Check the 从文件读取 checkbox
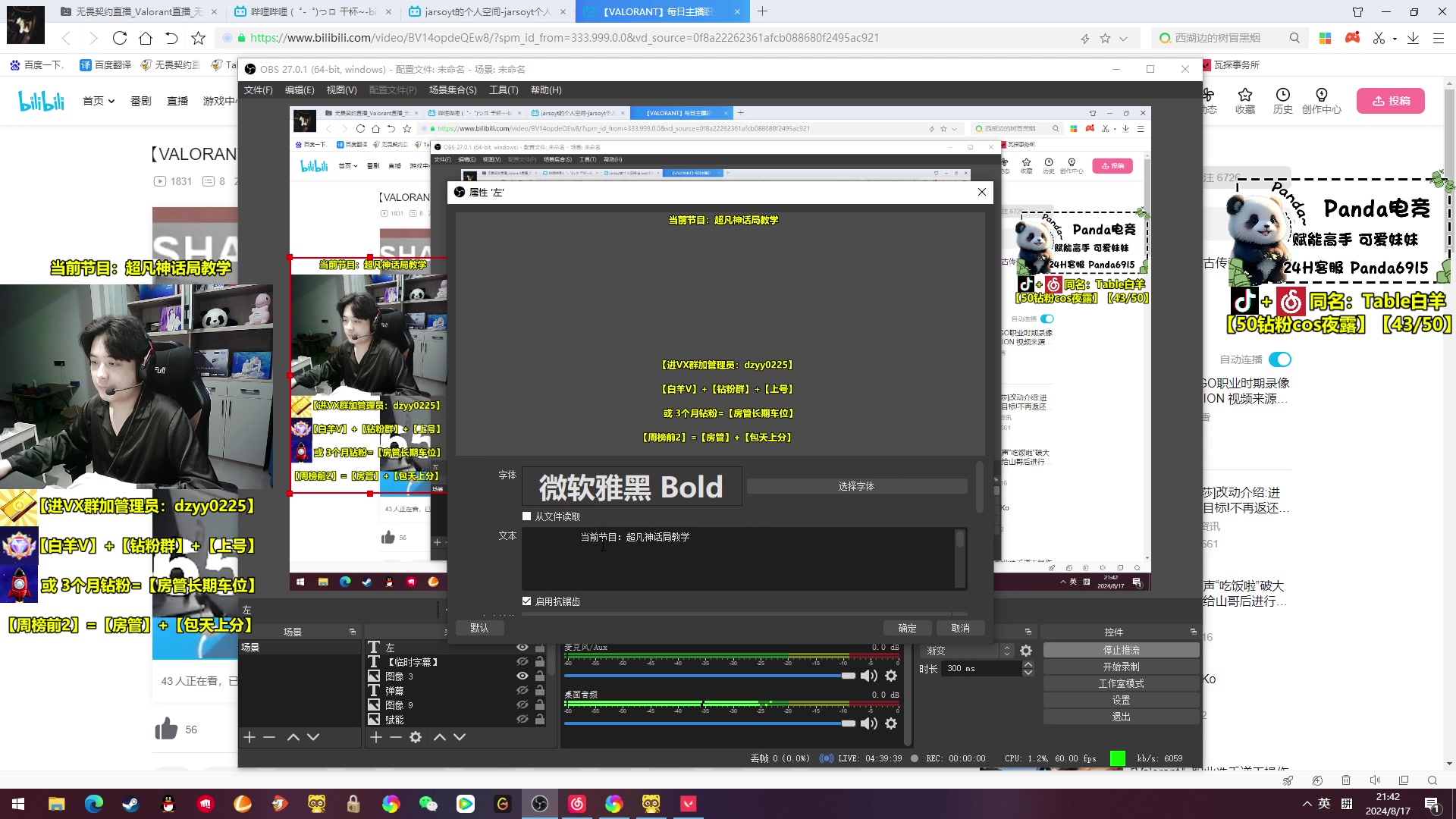The width and height of the screenshot is (1456, 819). (527, 516)
